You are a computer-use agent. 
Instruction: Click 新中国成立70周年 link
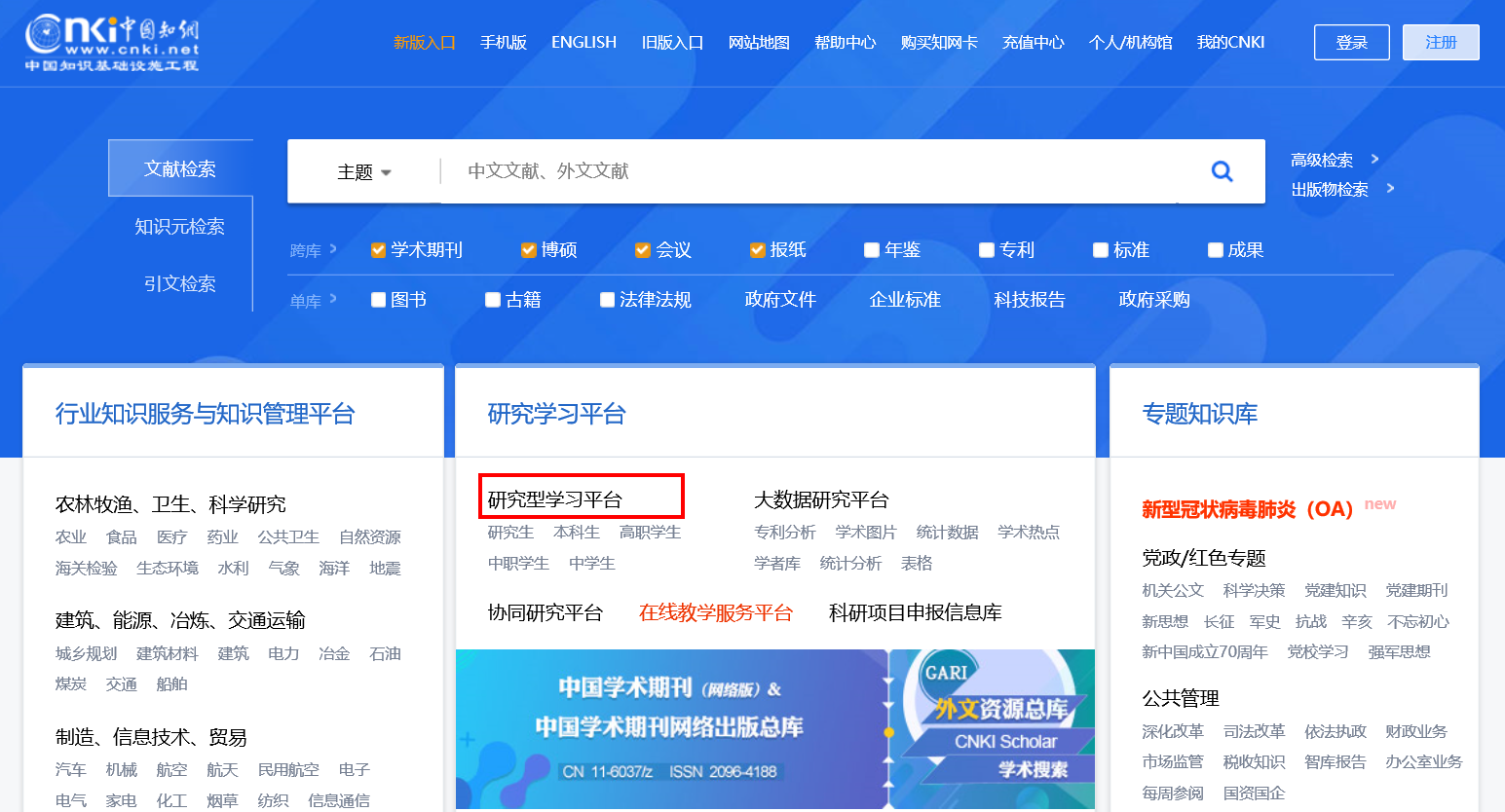click(1205, 652)
